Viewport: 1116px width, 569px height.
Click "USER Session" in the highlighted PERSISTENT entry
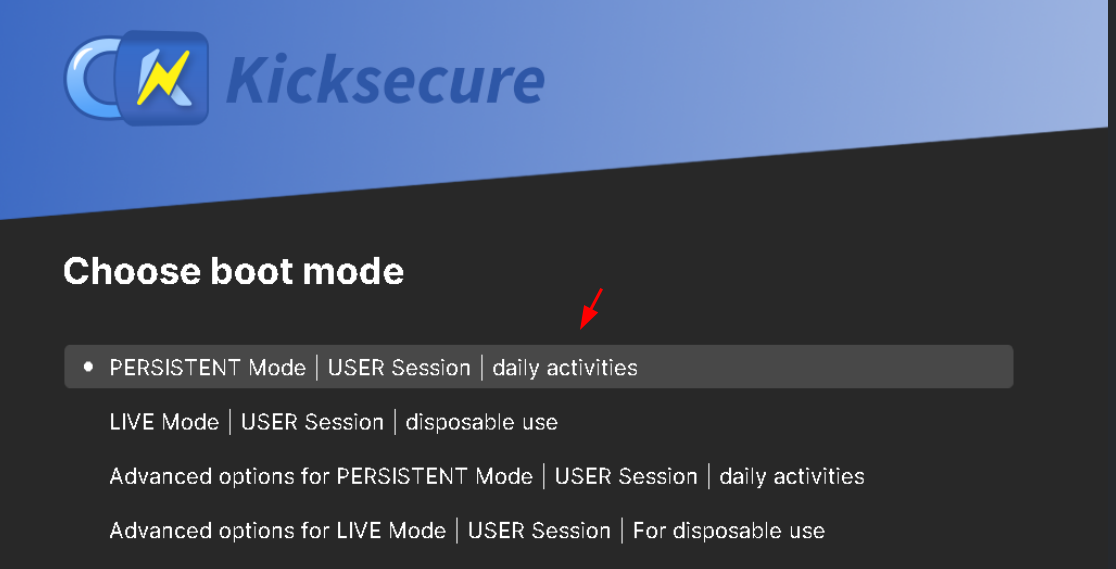(x=399, y=368)
